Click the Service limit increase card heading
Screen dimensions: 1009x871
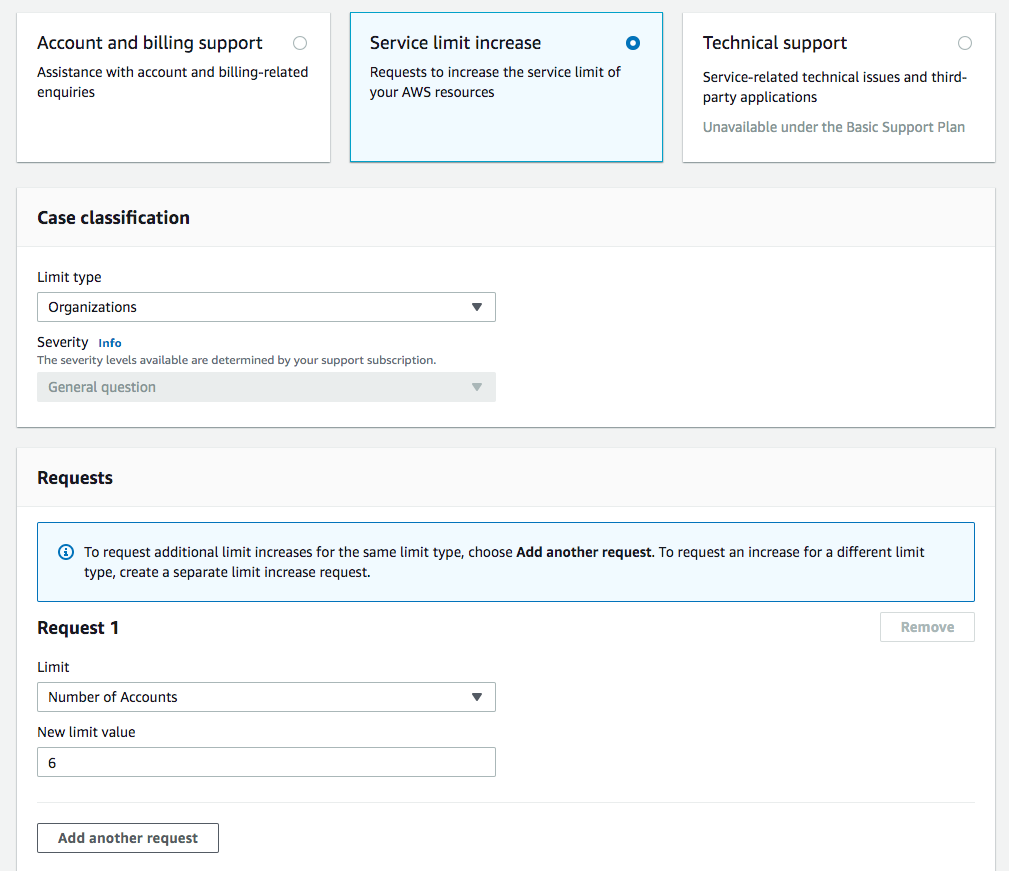click(x=456, y=42)
